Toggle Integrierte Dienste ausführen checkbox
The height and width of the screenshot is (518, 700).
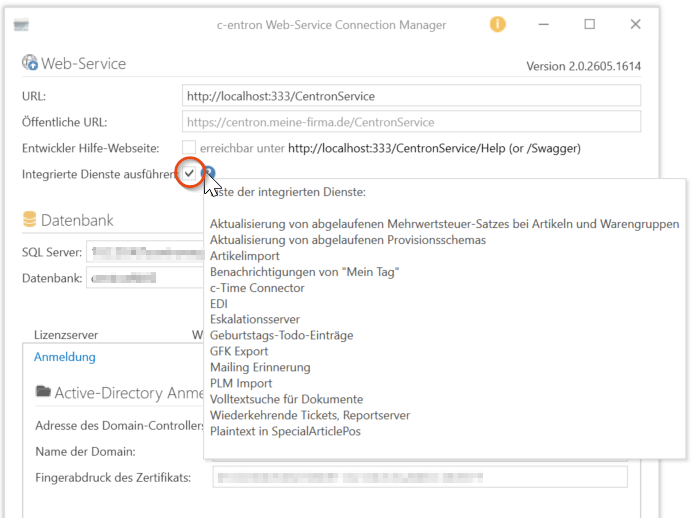click(189, 173)
